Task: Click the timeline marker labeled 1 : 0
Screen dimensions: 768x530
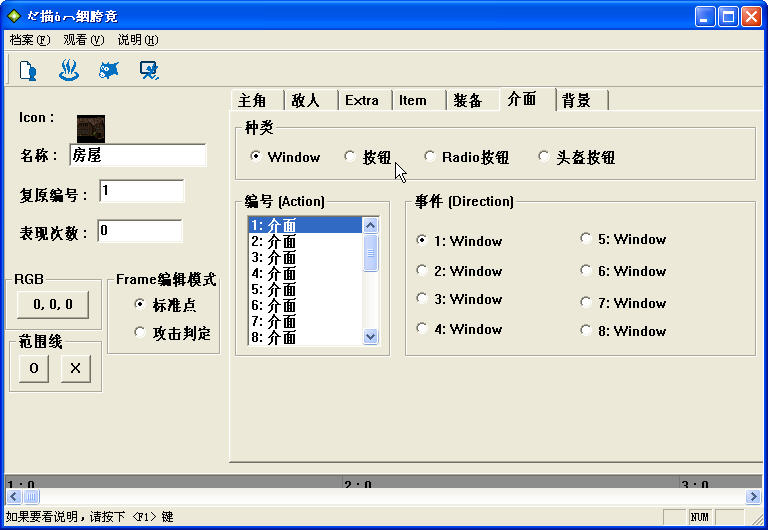Action: click(x=21, y=484)
